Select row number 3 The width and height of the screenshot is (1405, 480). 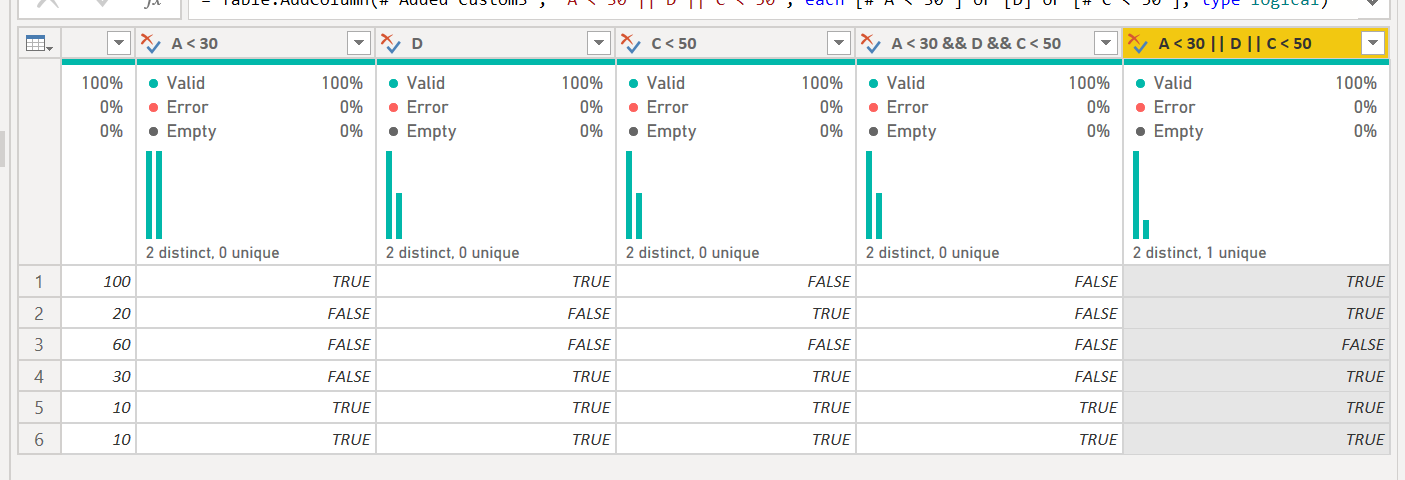pos(39,345)
